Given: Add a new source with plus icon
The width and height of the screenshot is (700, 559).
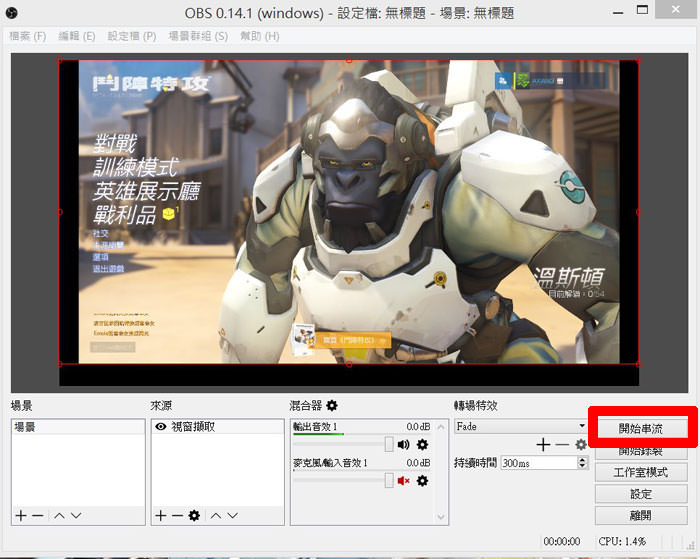Looking at the screenshot, I should click(x=161, y=516).
